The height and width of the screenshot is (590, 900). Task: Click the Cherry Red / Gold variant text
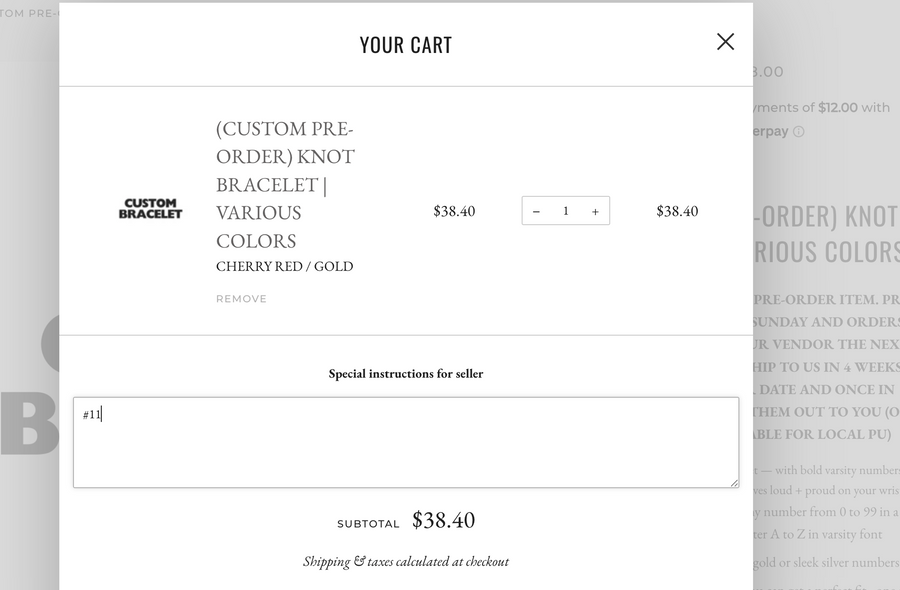point(284,267)
